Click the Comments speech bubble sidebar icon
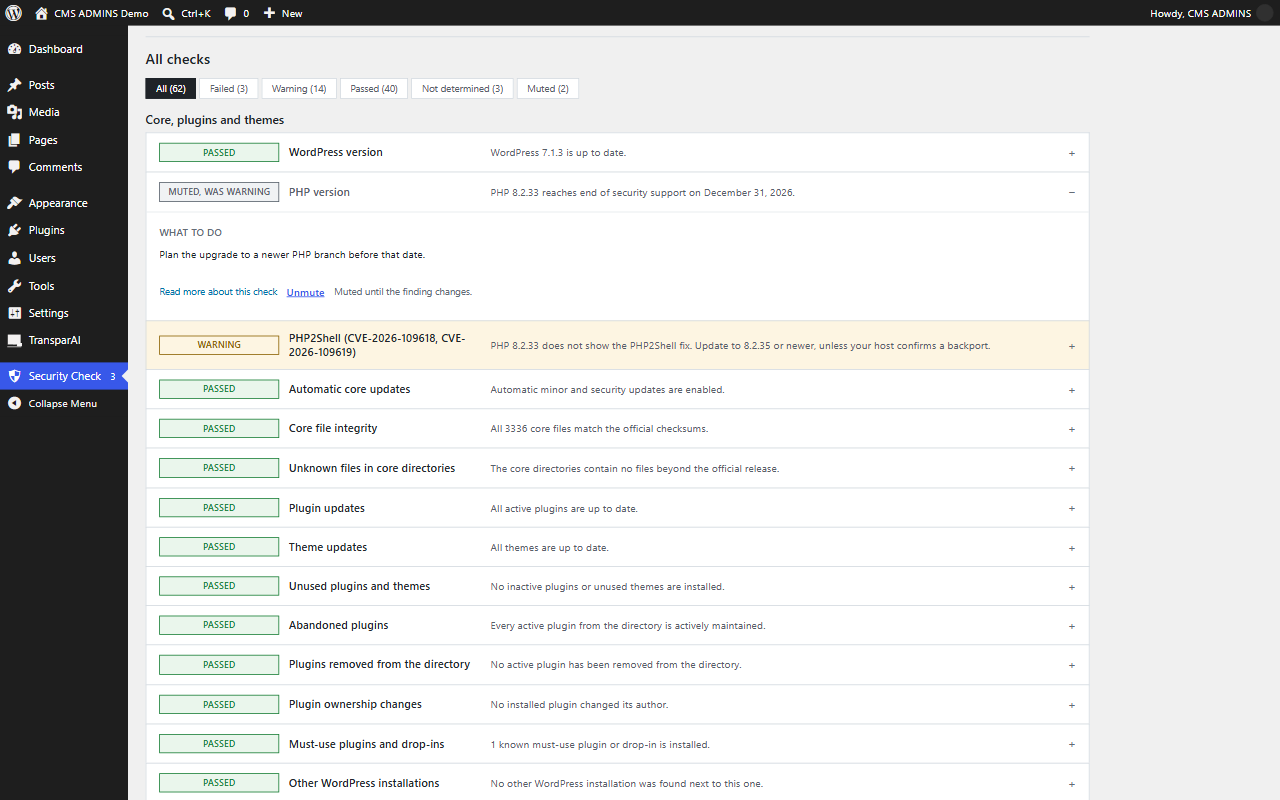The height and width of the screenshot is (800, 1280). coord(14,167)
